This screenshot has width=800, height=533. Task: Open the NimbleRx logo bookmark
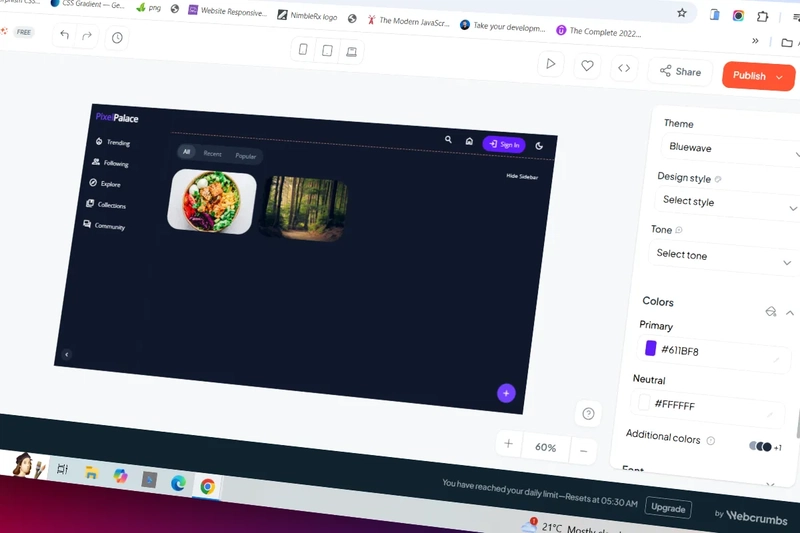(x=307, y=16)
